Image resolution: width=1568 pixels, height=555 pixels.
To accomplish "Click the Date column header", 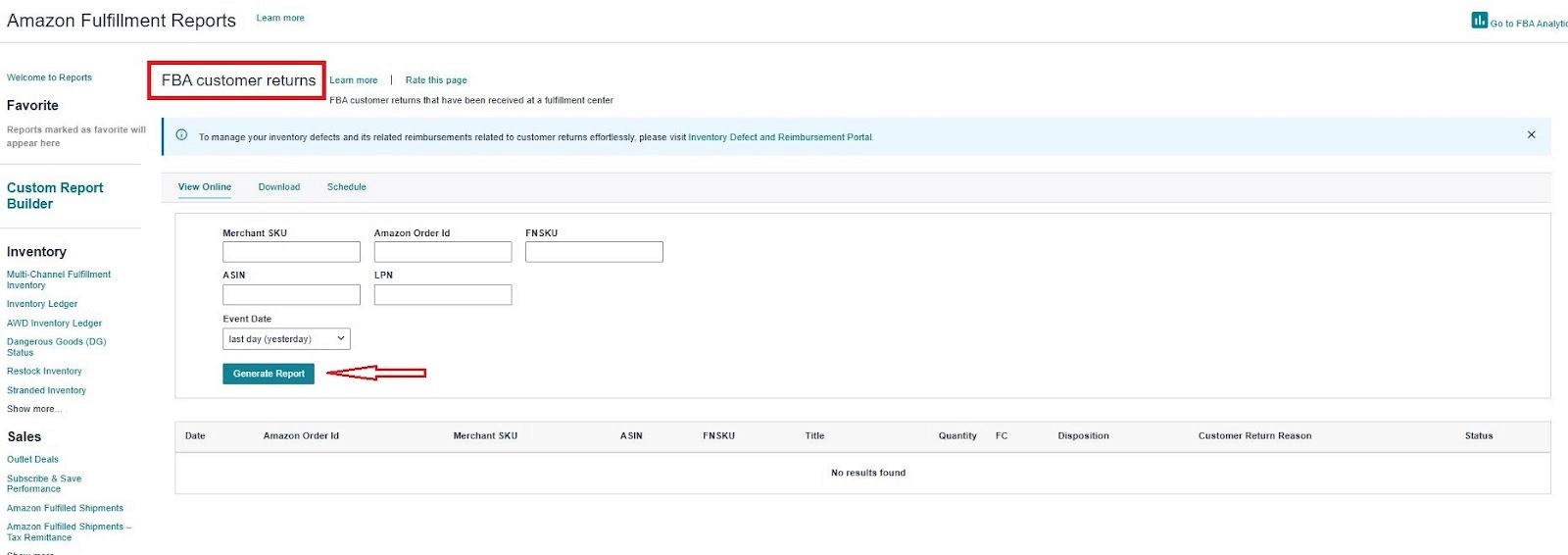I will coord(195,435).
